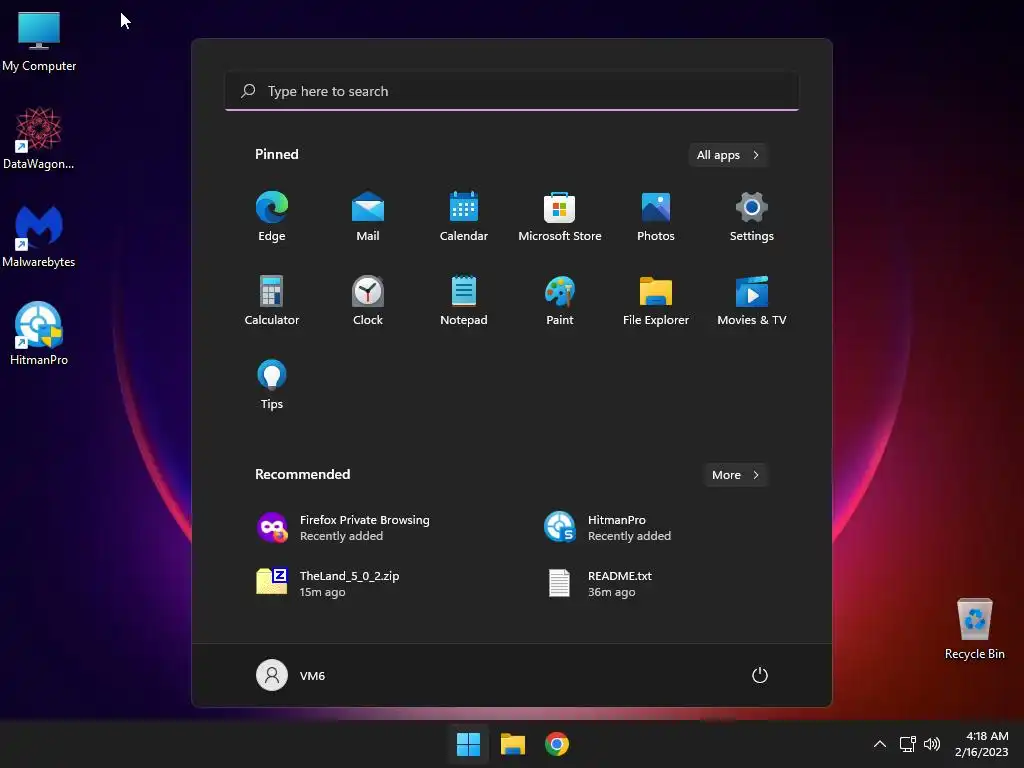Open File Explorer from pinned apps

[656, 300]
